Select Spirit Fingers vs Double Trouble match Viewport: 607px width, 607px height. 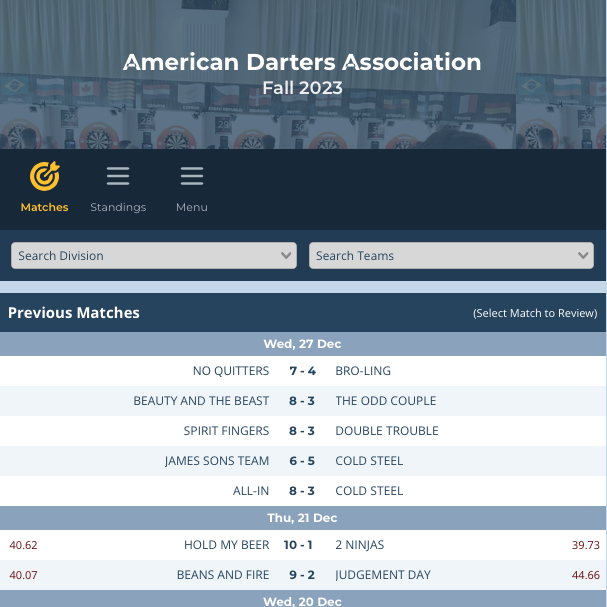point(302,431)
